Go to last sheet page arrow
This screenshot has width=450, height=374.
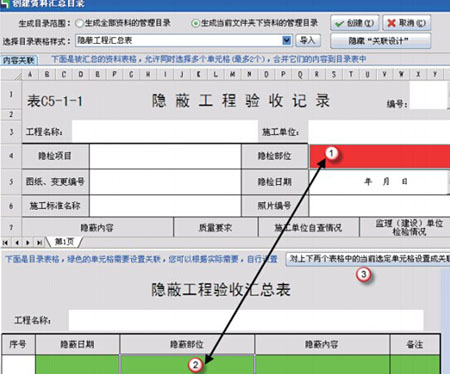39,243
